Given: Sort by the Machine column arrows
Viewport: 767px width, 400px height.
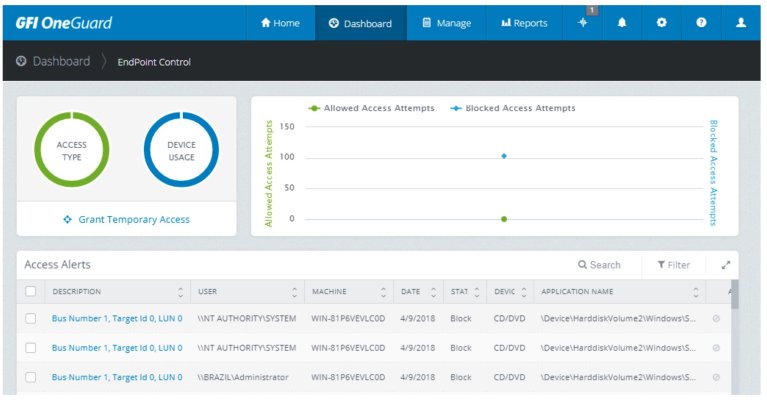Looking at the screenshot, I should 382,292.
